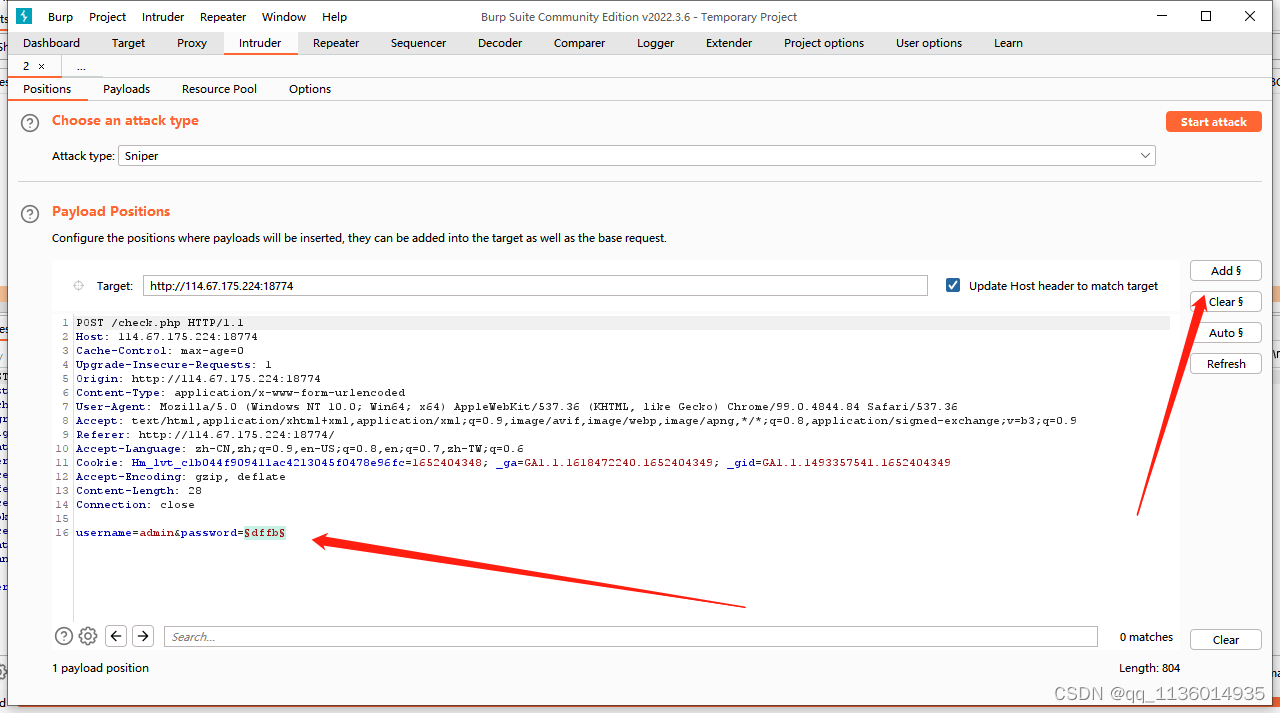
Task: Open the Project menu
Action: [108, 17]
